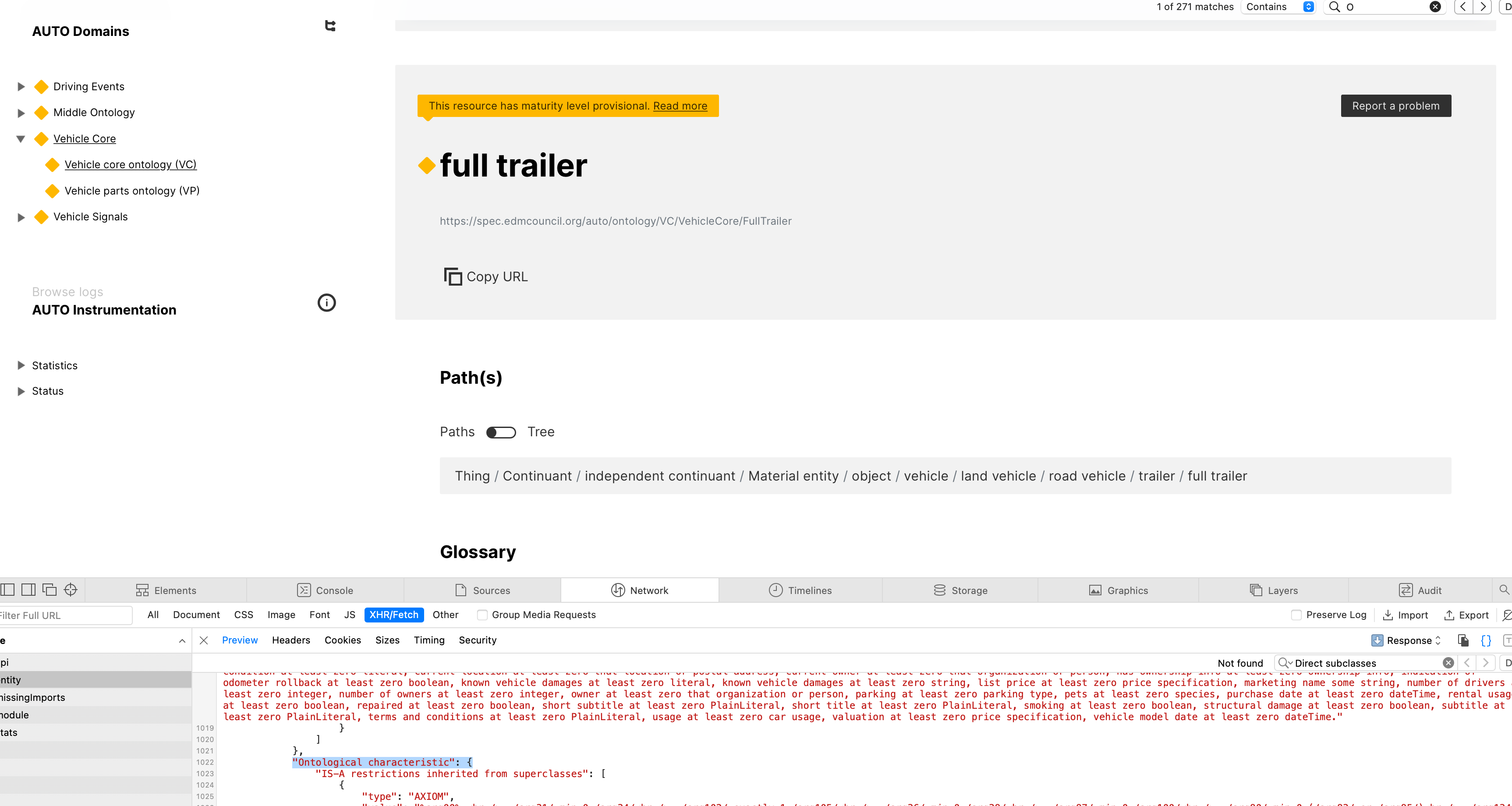The image size is (1512, 806).
Task: Expand the Driving Events tree item
Action: click(x=21, y=86)
